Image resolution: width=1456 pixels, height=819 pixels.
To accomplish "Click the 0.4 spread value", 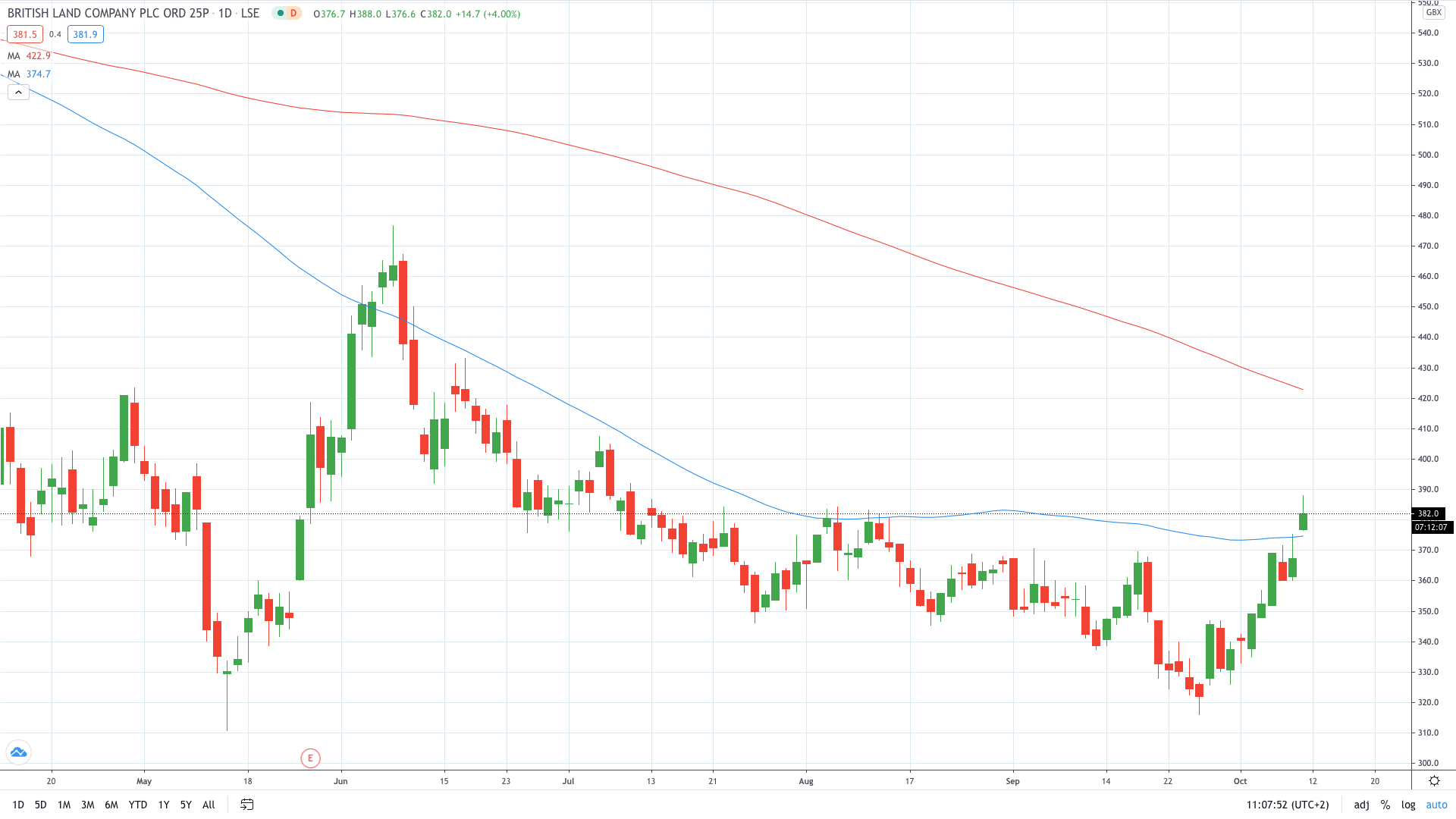I will coord(55,34).
